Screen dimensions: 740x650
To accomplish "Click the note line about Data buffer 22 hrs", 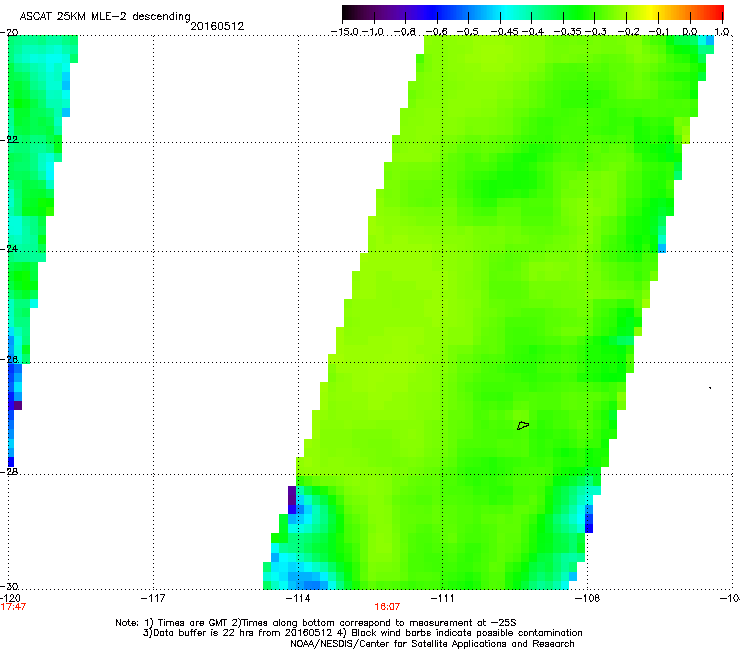I will point(362,633).
